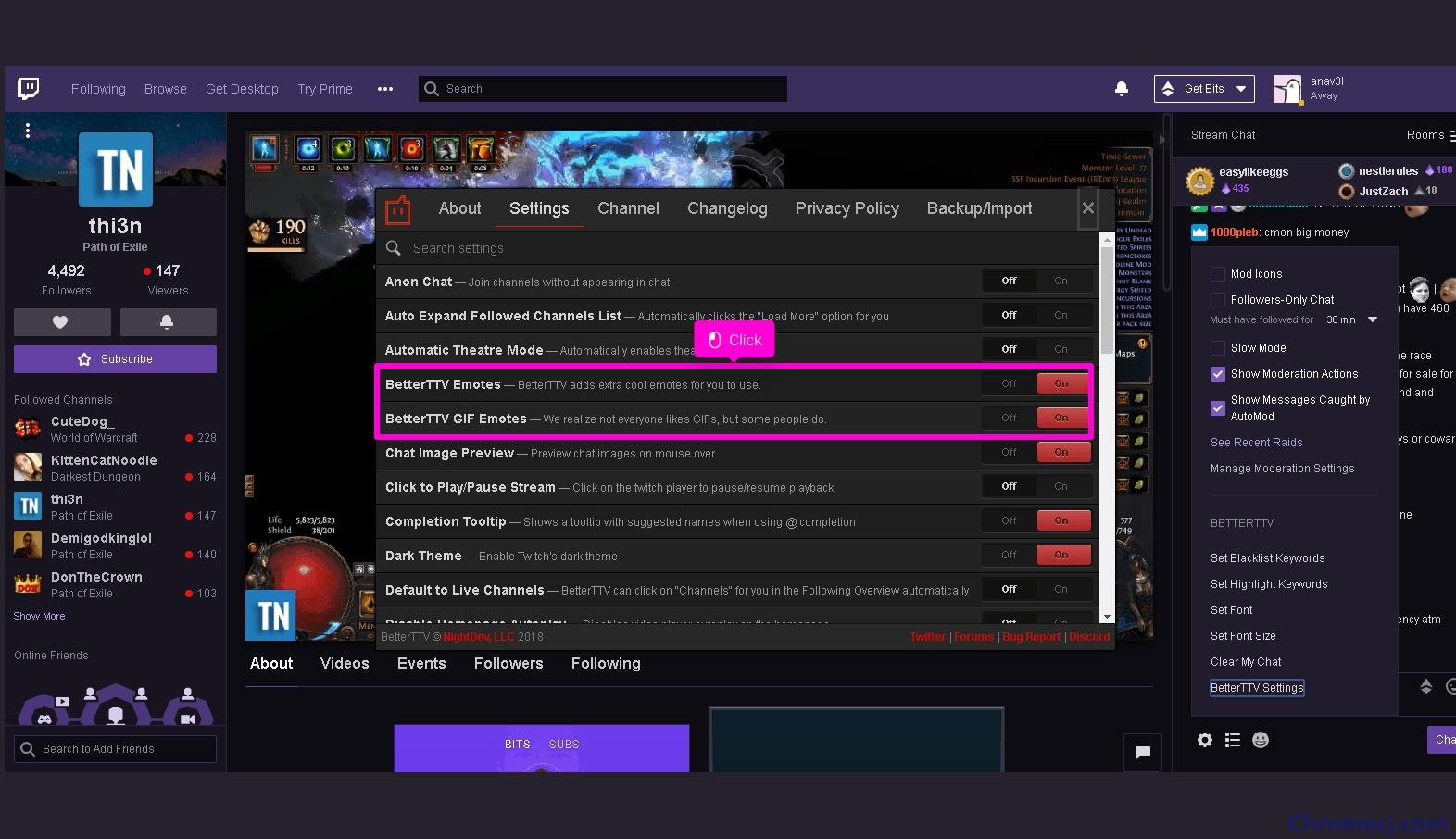This screenshot has width=1456, height=839.
Task: Click the thi3n TN profile logo
Action: [116, 169]
